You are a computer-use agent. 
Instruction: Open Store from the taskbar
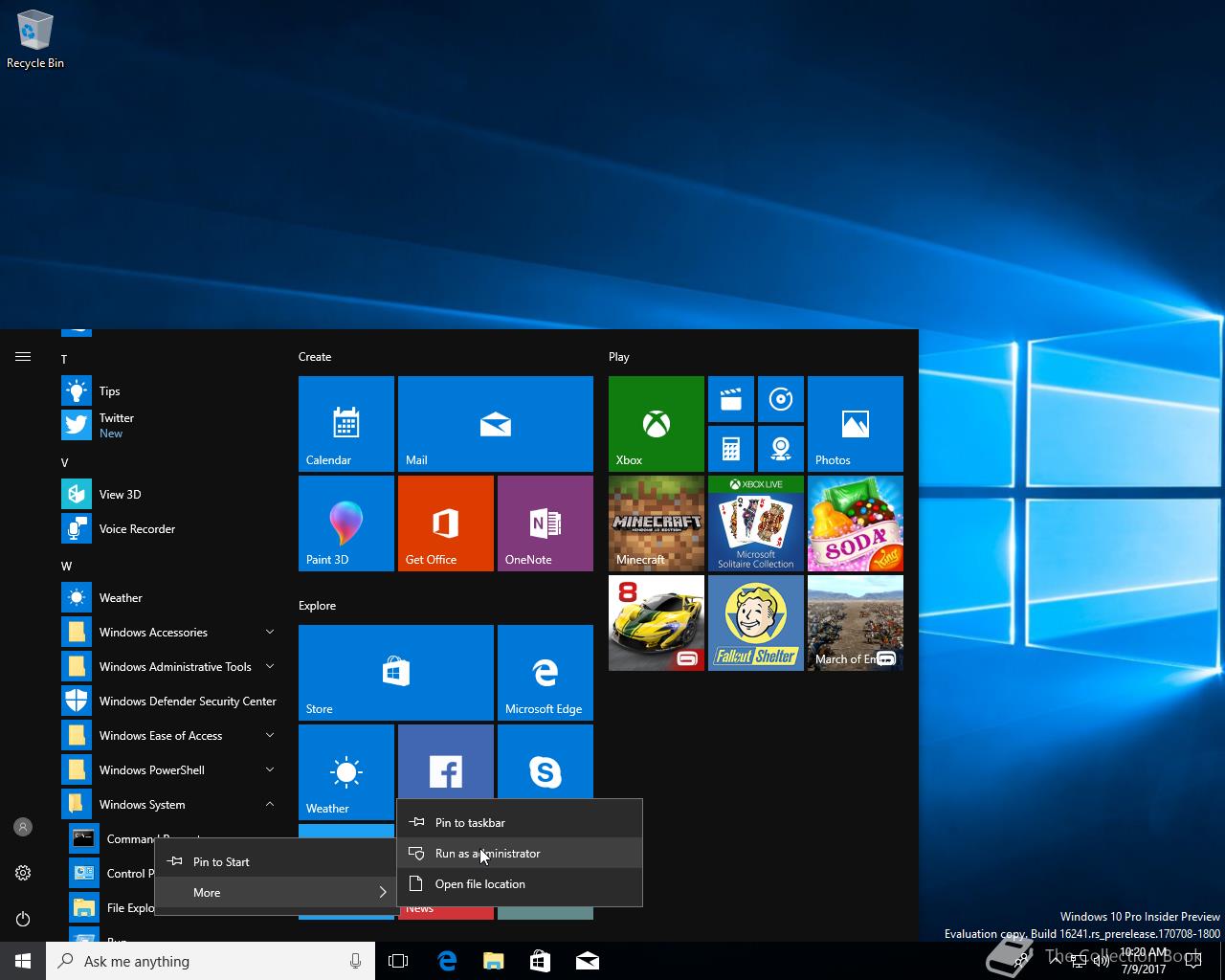(x=540, y=961)
